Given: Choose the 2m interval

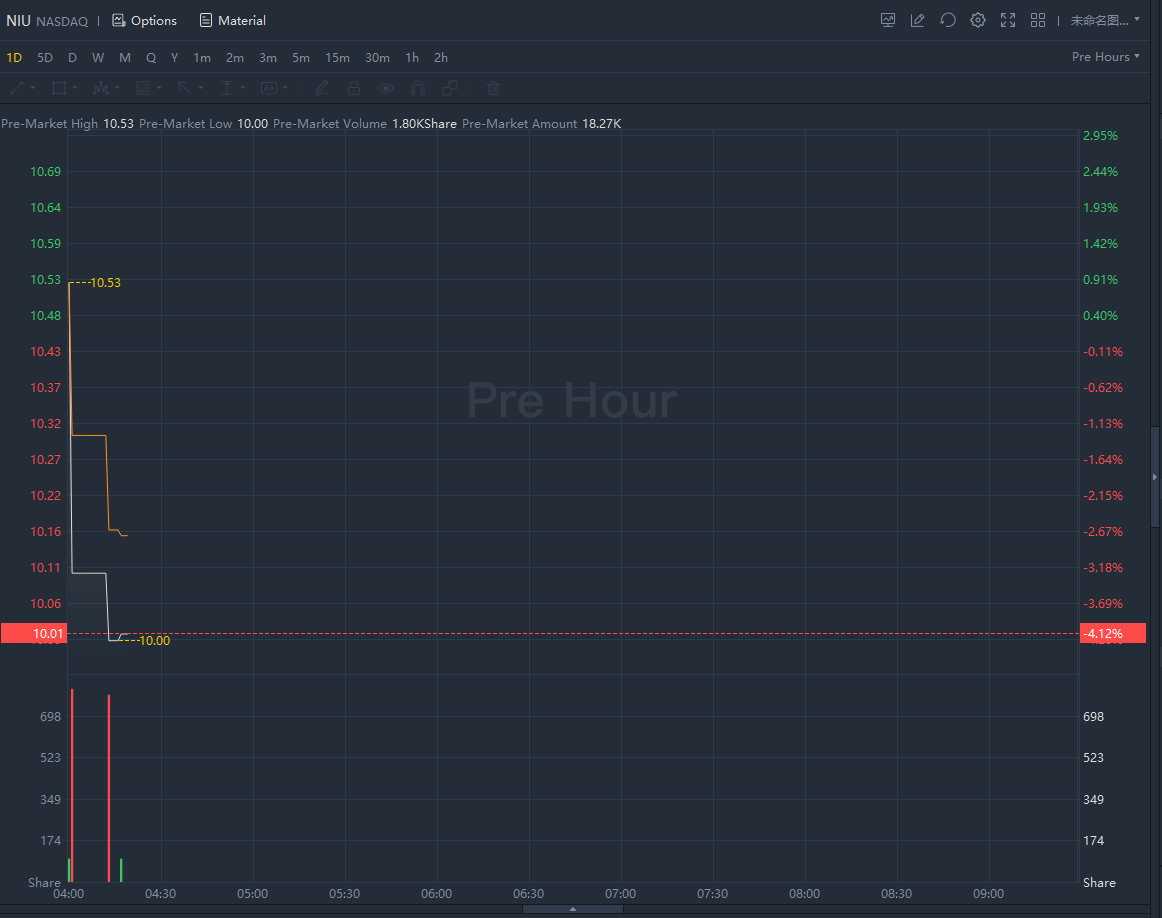Looking at the screenshot, I should click(235, 58).
